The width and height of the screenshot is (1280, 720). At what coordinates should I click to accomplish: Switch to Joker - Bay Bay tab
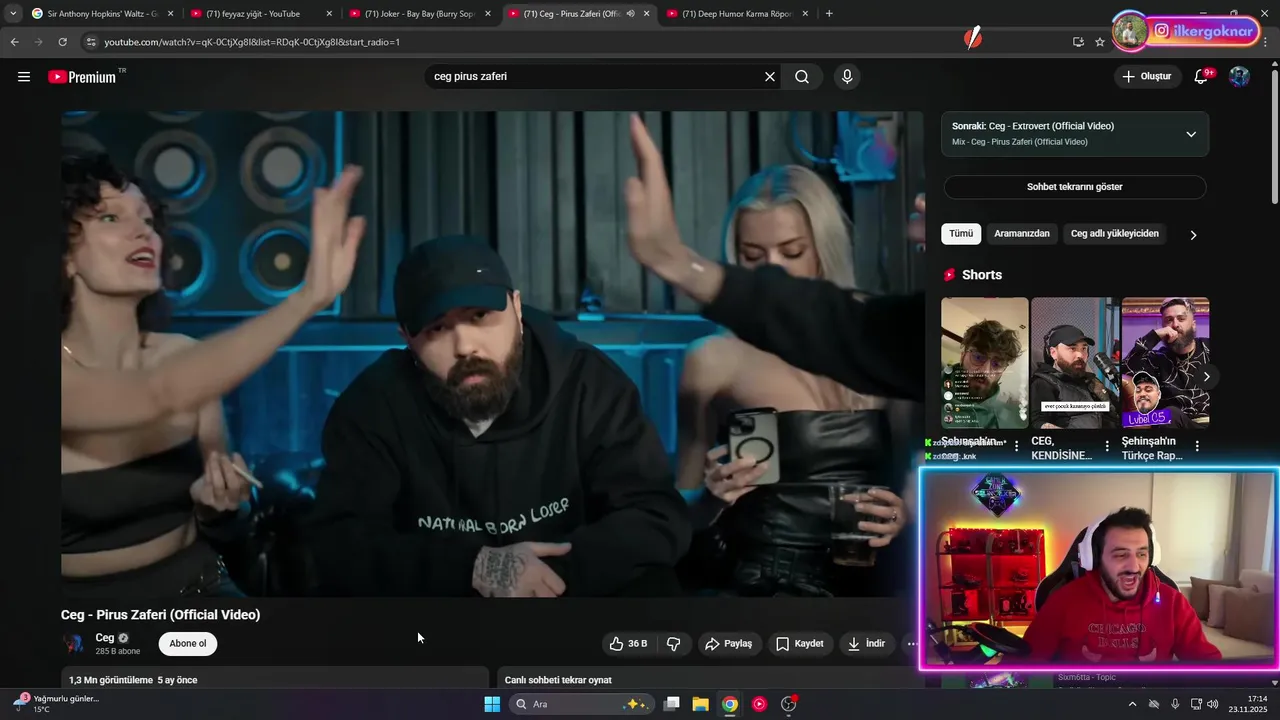419,14
